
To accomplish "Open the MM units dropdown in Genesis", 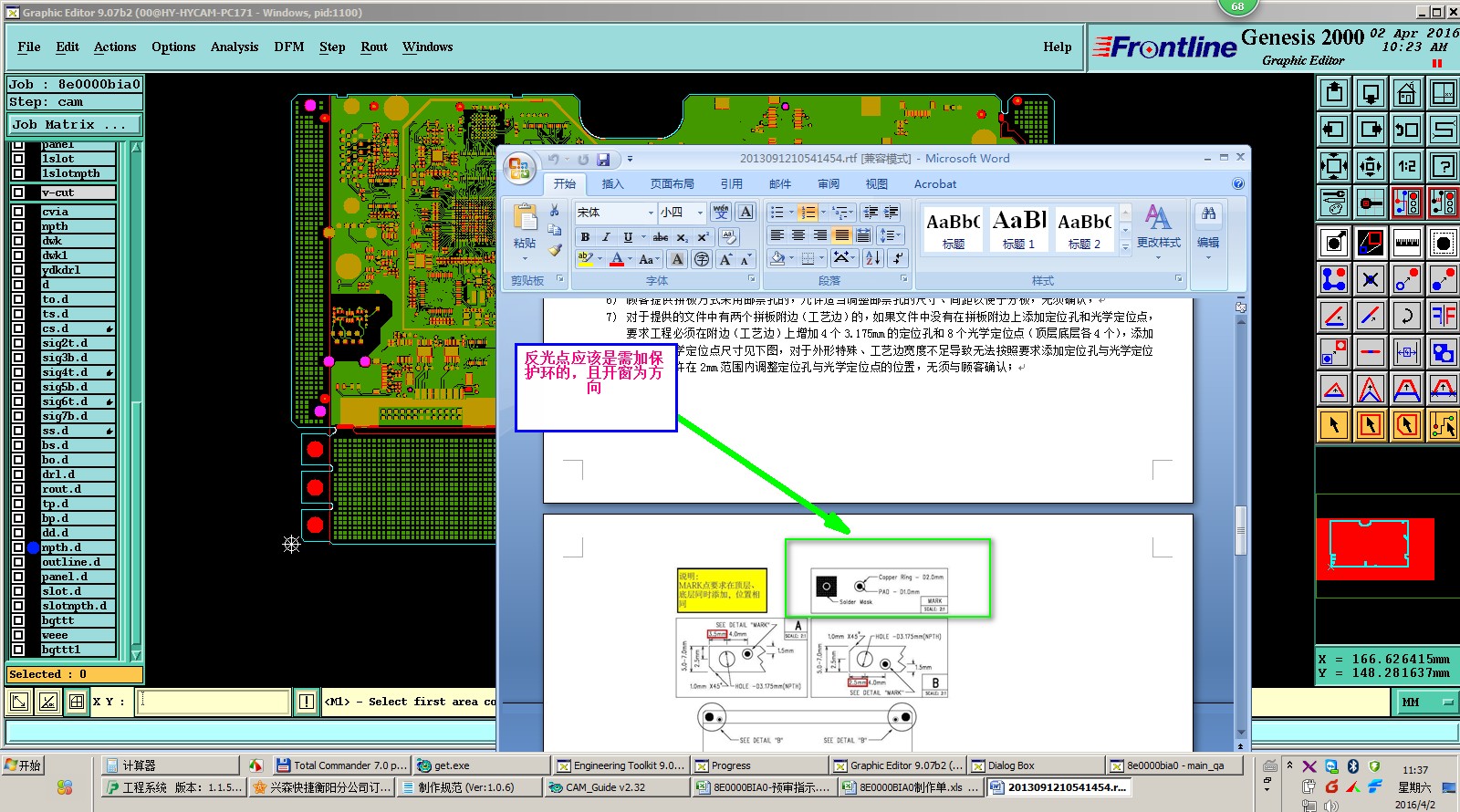I will (1426, 703).
